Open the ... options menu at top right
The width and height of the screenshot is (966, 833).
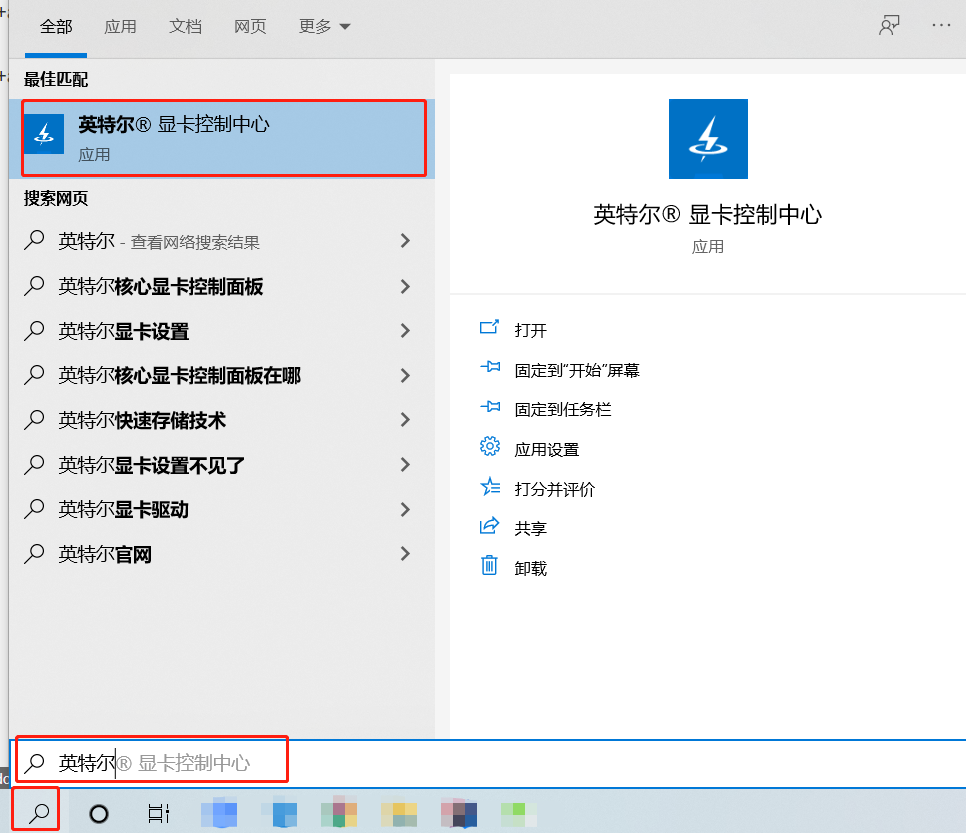(x=942, y=25)
